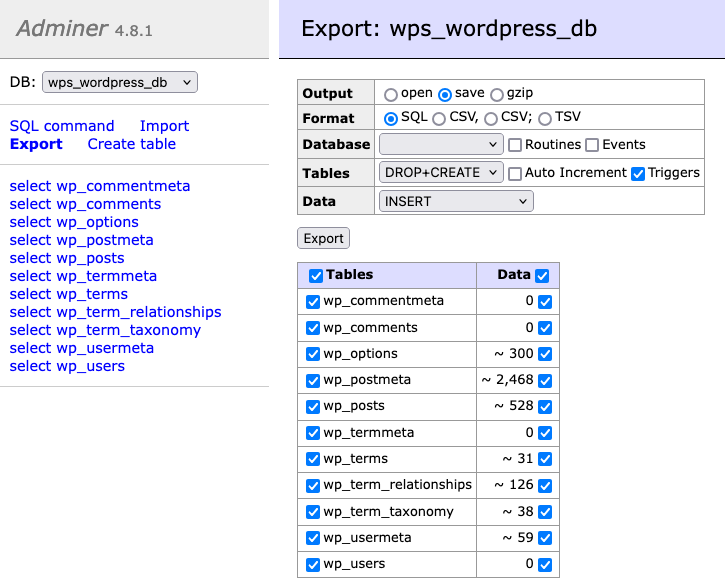Toggle the select-all Tables header checkbox
Viewport: 726px width, 586px height.
click(x=316, y=276)
